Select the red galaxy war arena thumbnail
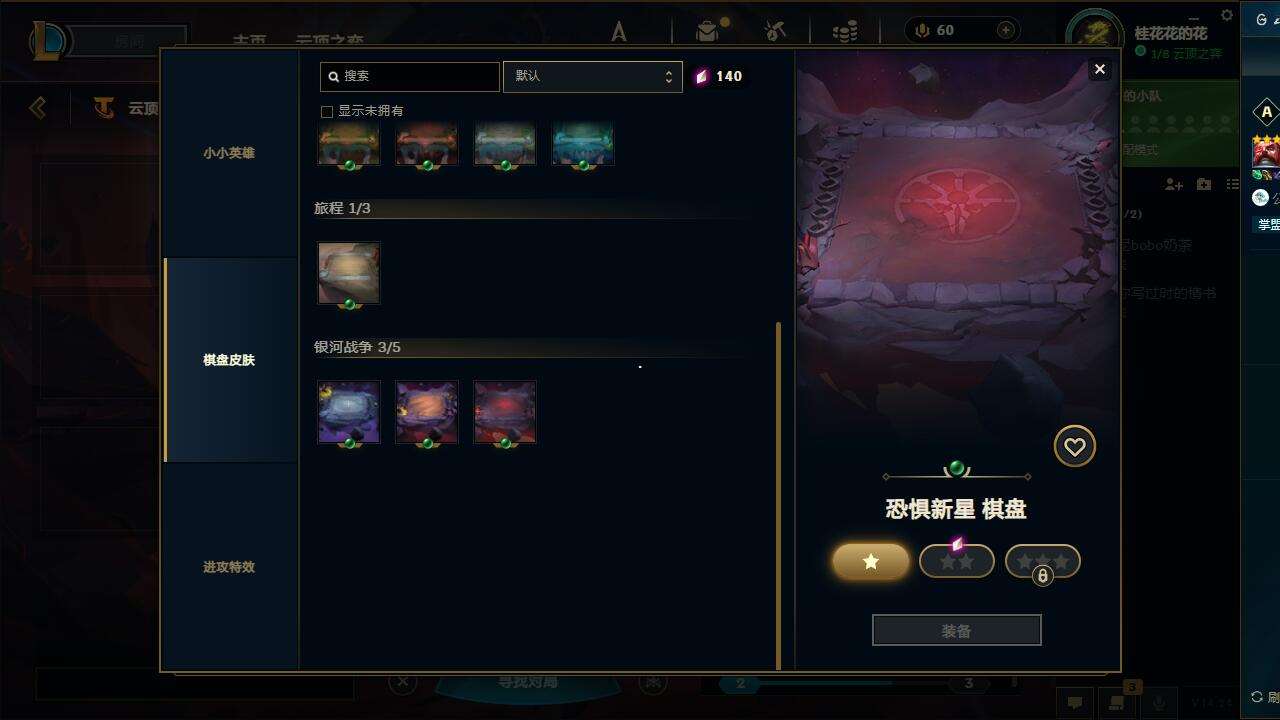Viewport: 1280px width, 720px height. [x=505, y=412]
